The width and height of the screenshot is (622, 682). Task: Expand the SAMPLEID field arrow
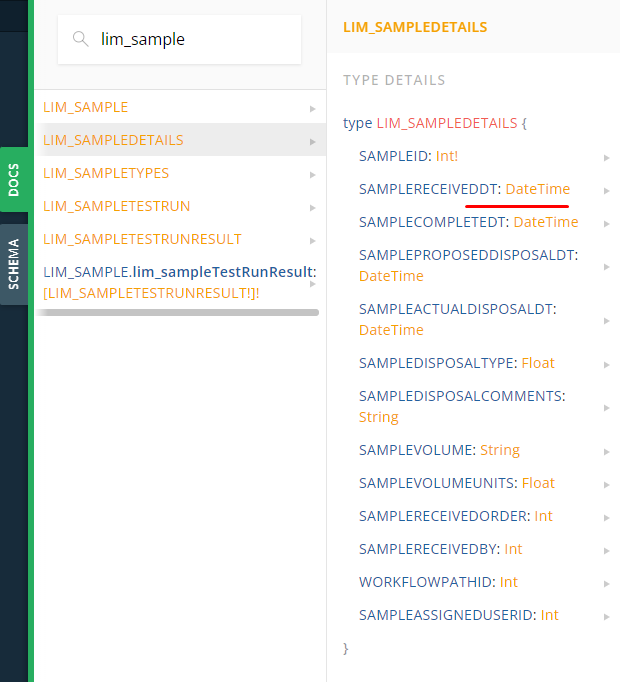pos(607,157)
